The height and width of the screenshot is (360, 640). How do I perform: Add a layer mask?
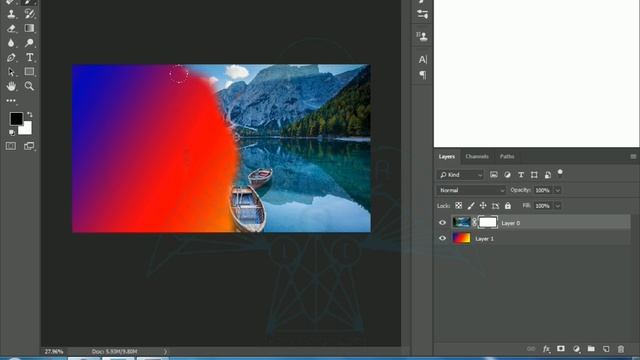pyautogui.click(x=561, y=349)
